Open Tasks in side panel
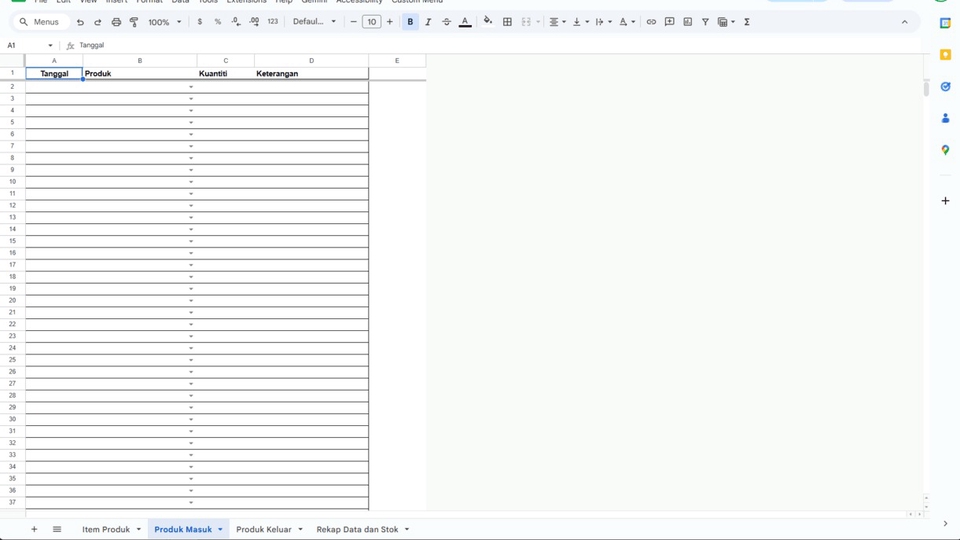This screenshot has height=540, width=960. click(x=945, y=87)
